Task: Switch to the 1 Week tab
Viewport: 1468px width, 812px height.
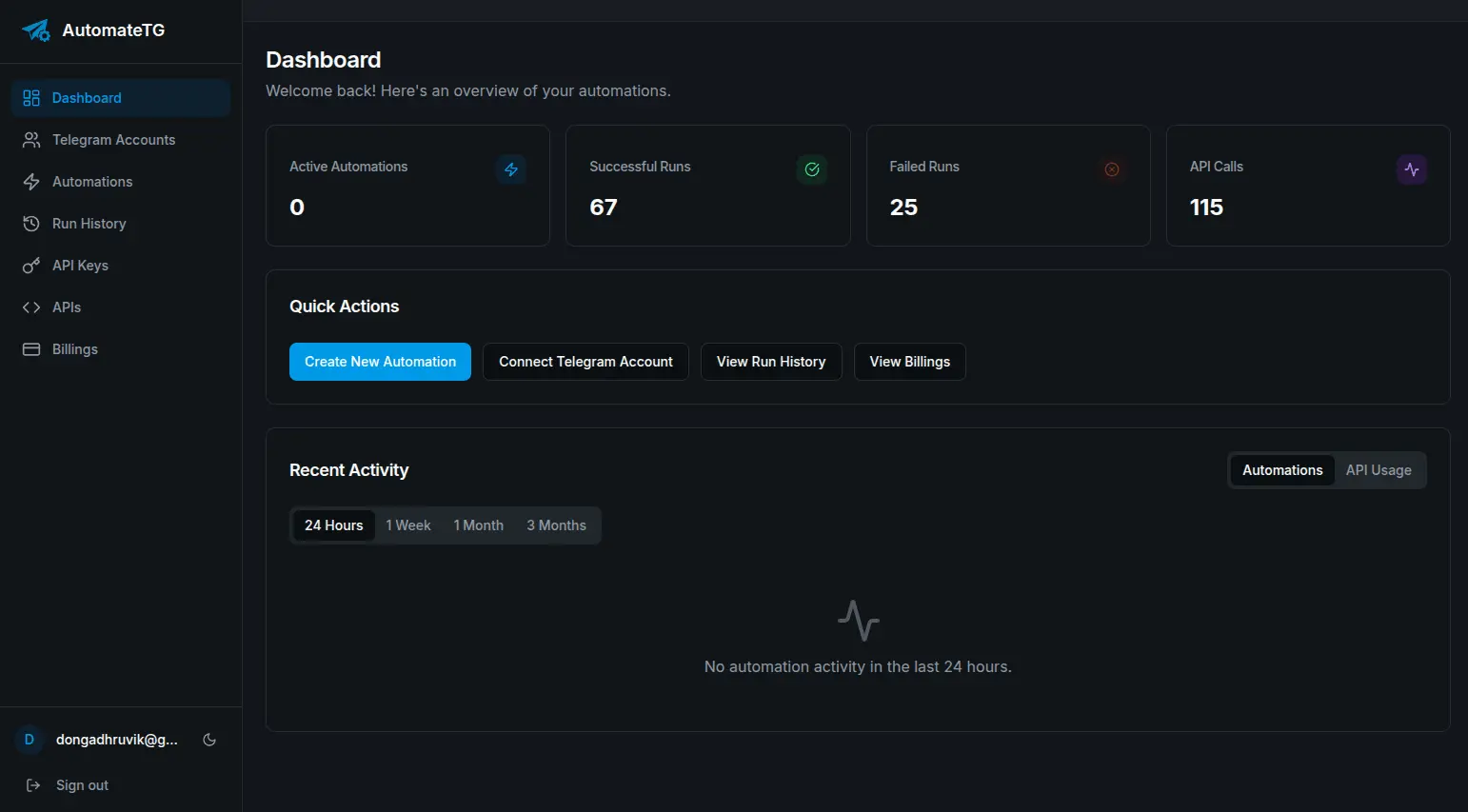Action: click(x=408, y=525)
